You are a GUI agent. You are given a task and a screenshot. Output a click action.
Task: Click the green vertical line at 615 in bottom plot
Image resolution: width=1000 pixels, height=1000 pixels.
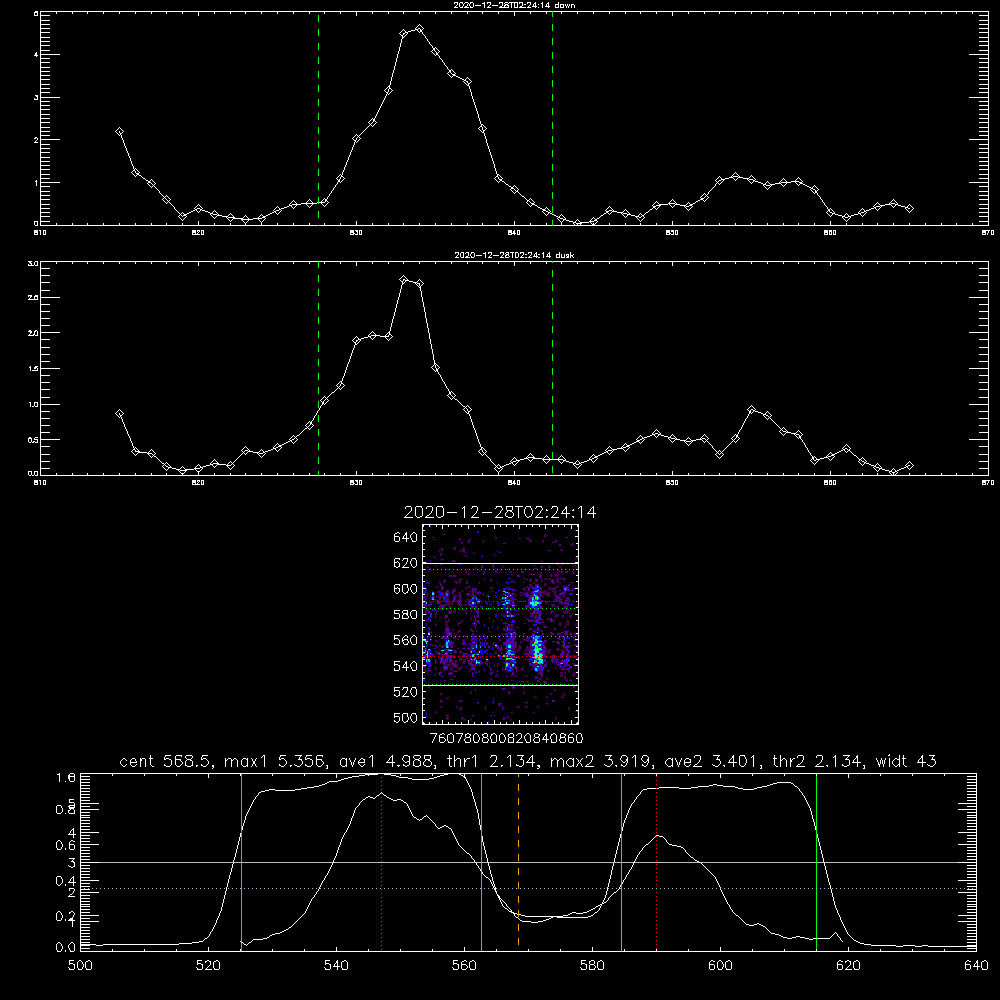(816, 862)
